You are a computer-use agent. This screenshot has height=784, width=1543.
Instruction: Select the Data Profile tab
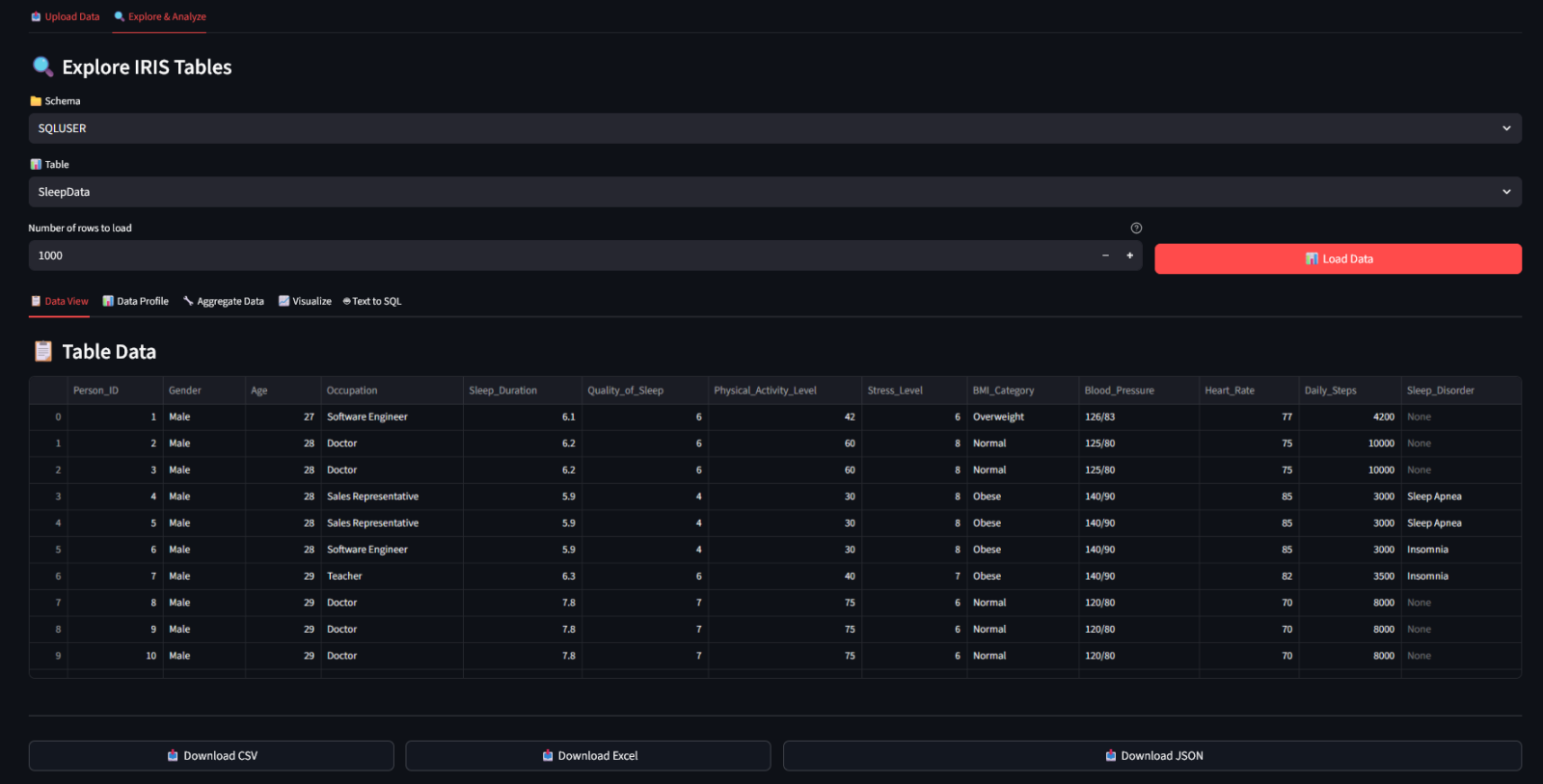pos(136,301)
